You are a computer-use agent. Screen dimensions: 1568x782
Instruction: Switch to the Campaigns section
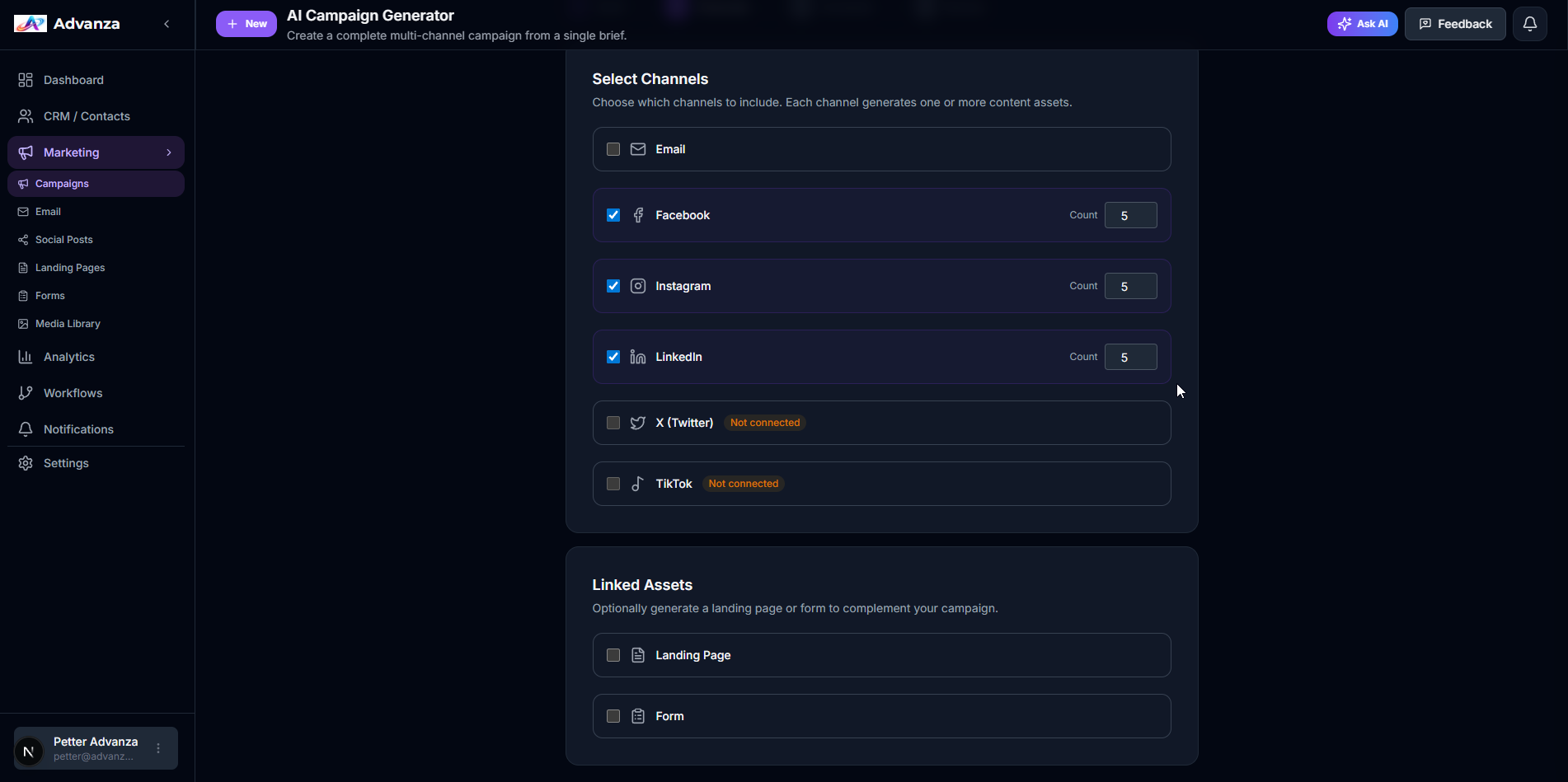point(63,183)
